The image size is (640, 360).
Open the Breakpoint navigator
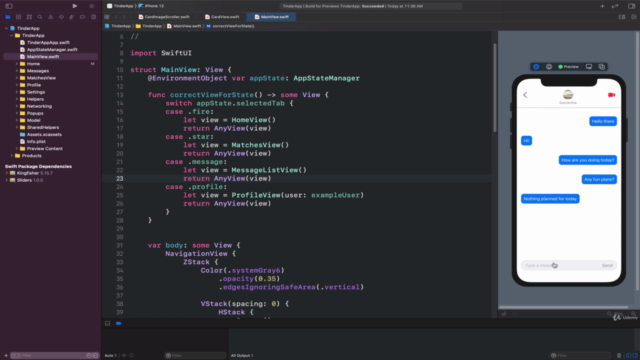coord(82,17)
